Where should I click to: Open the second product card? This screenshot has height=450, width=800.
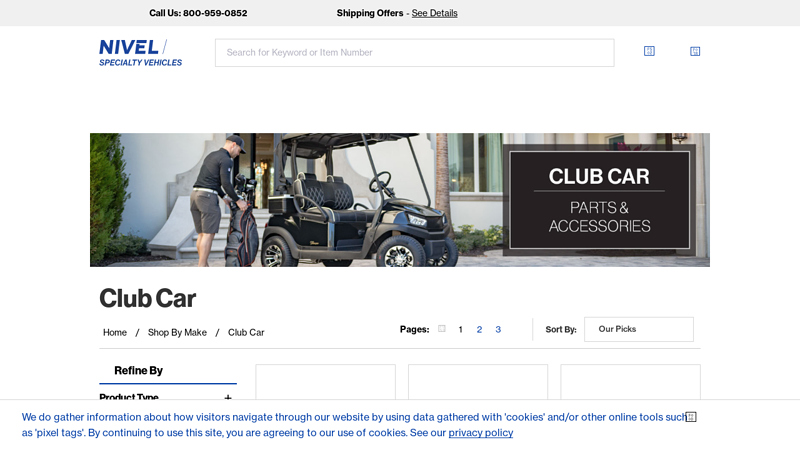(x=478, y=382)
